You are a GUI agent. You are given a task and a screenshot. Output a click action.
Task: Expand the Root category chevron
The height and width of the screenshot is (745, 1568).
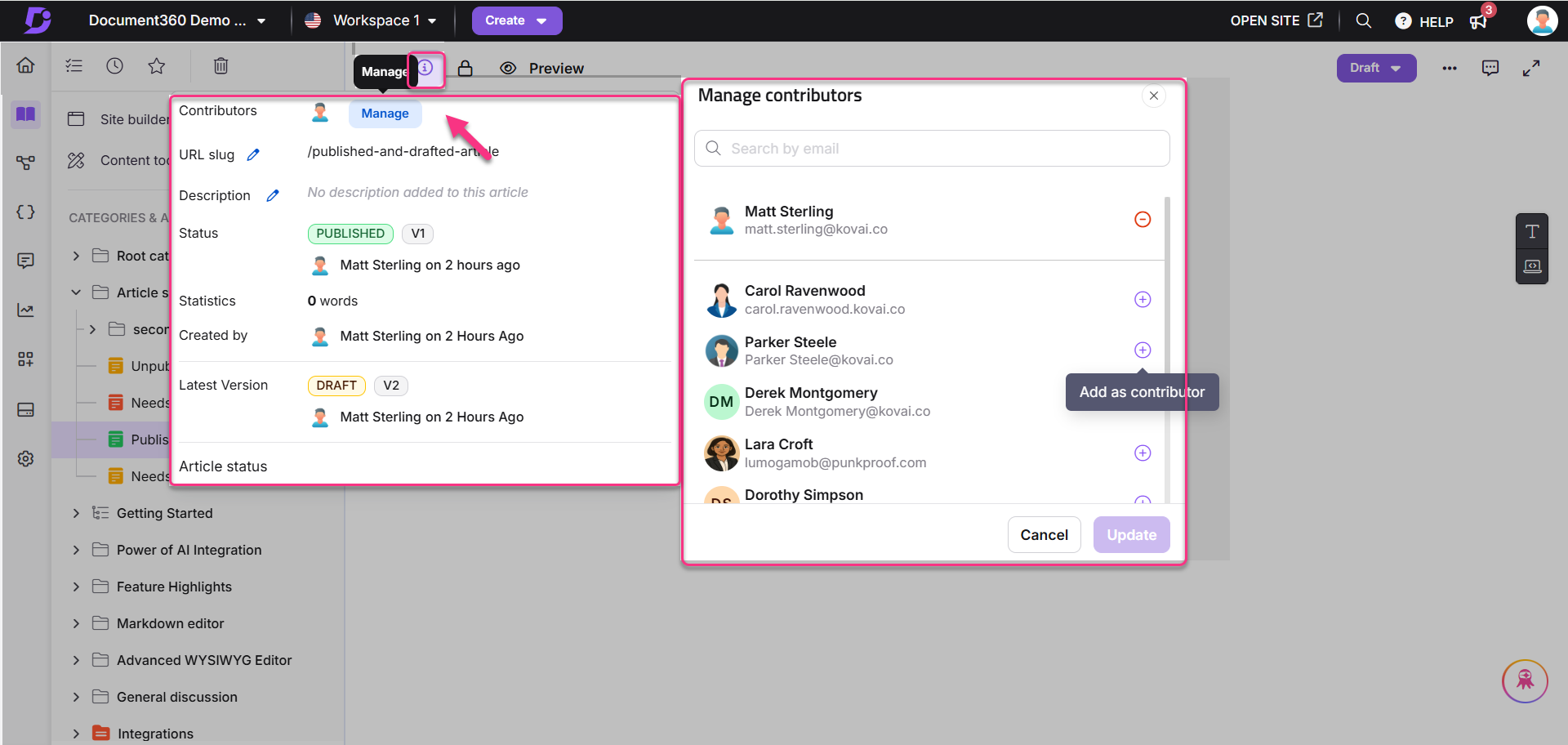(76, 256)
